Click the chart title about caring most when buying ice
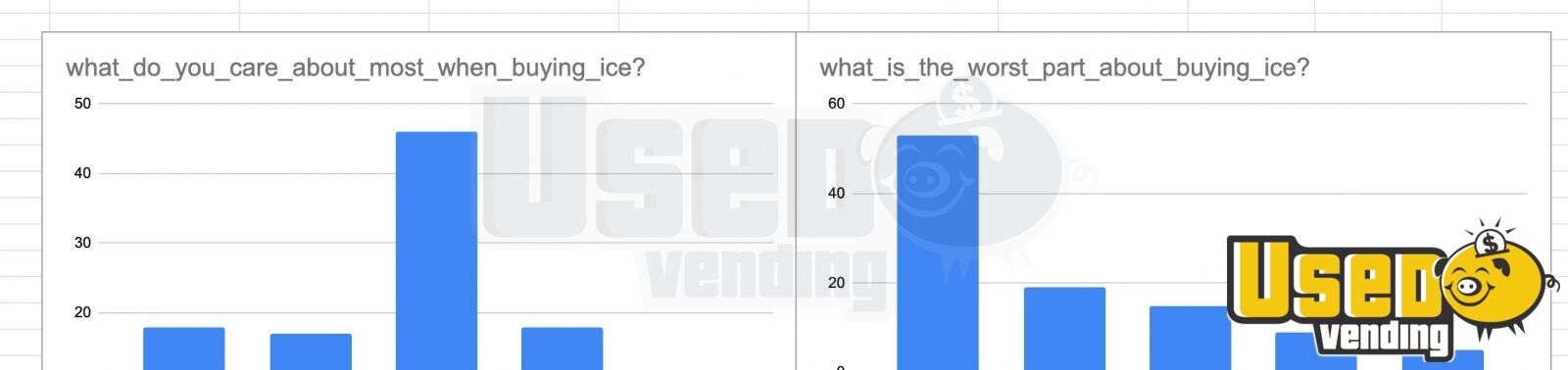This screenshot has height=370, width=1568. point(356,68)
